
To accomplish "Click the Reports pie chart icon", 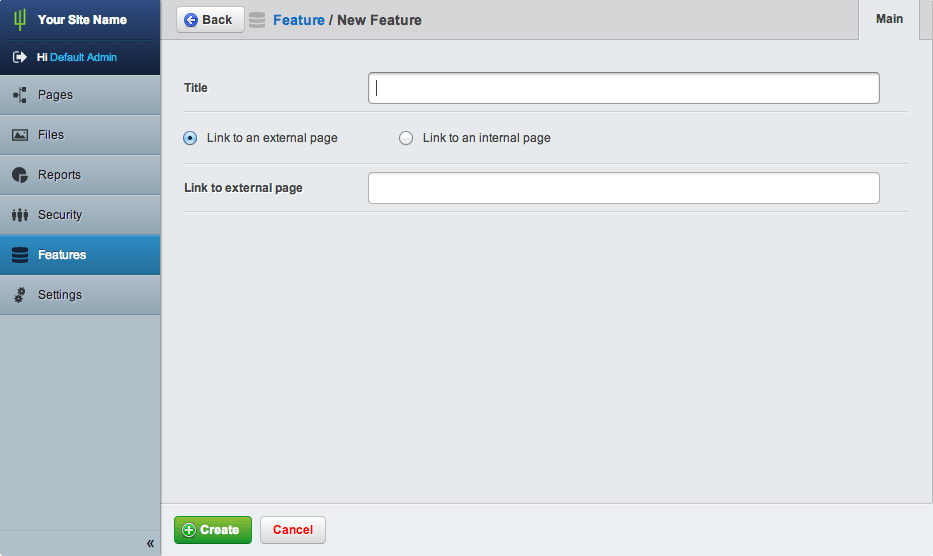I will (19, 175).
